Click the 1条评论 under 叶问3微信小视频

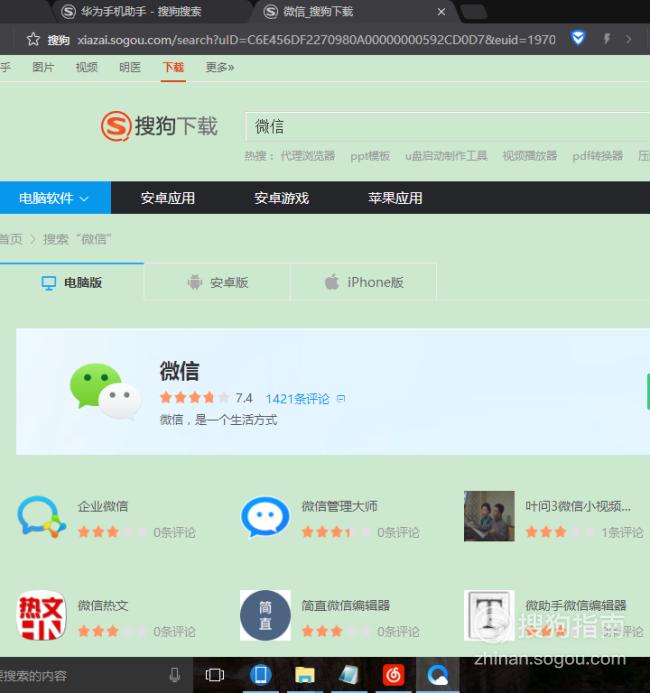tap(622, 532)
